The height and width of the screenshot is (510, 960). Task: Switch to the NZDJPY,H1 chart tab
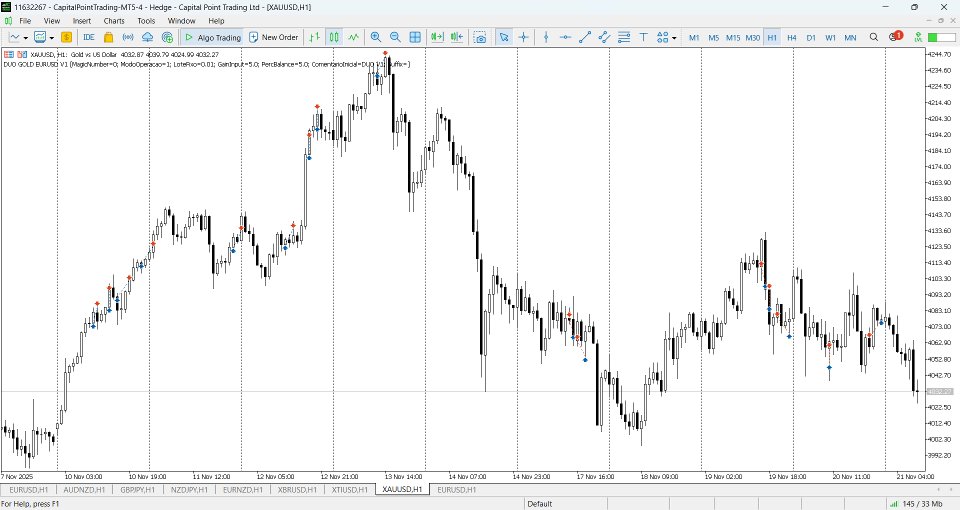click(189, 490)
